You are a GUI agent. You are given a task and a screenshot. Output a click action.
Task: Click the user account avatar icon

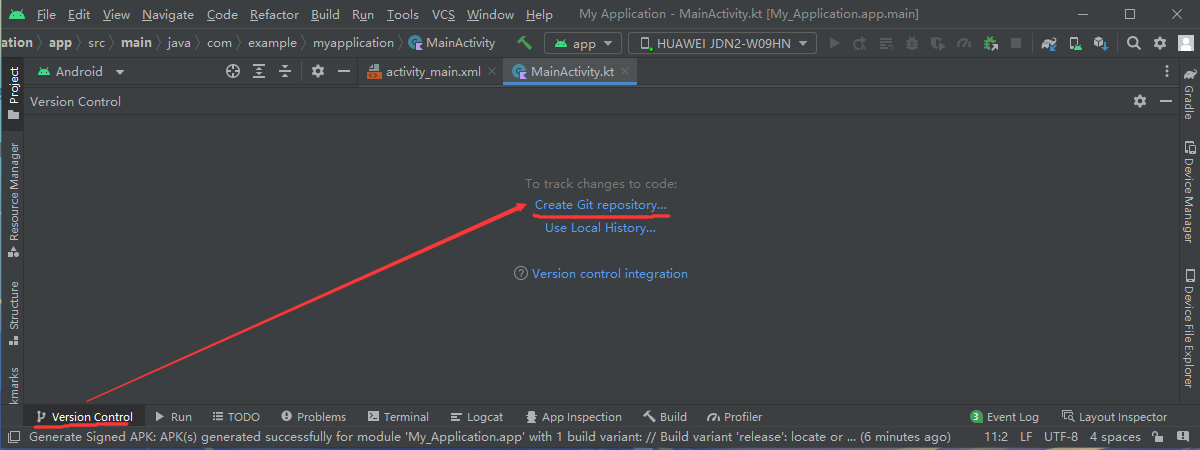(x=1185, y=43)
